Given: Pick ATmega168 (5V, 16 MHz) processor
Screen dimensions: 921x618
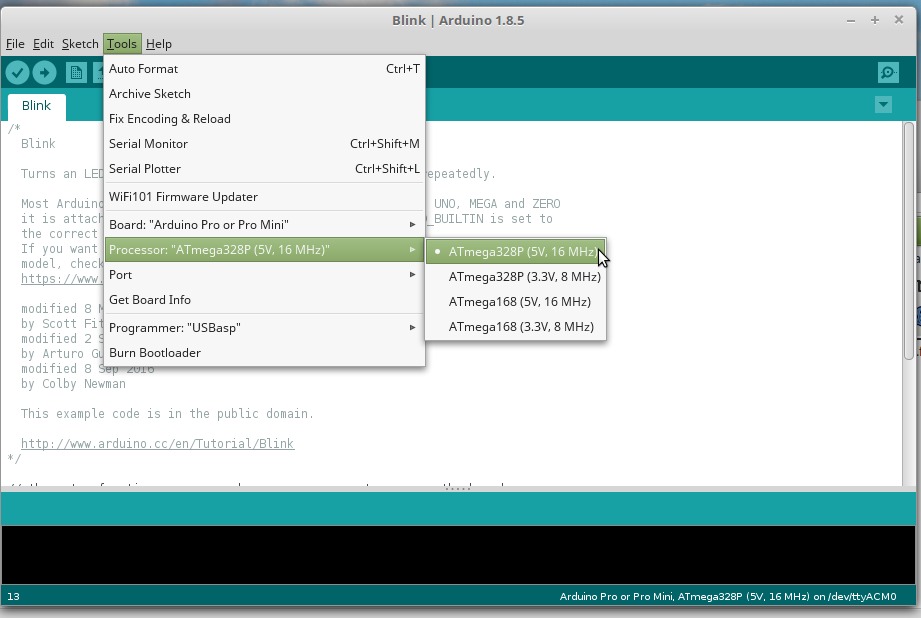Looking at the screenshot, I should coord(519,302).
